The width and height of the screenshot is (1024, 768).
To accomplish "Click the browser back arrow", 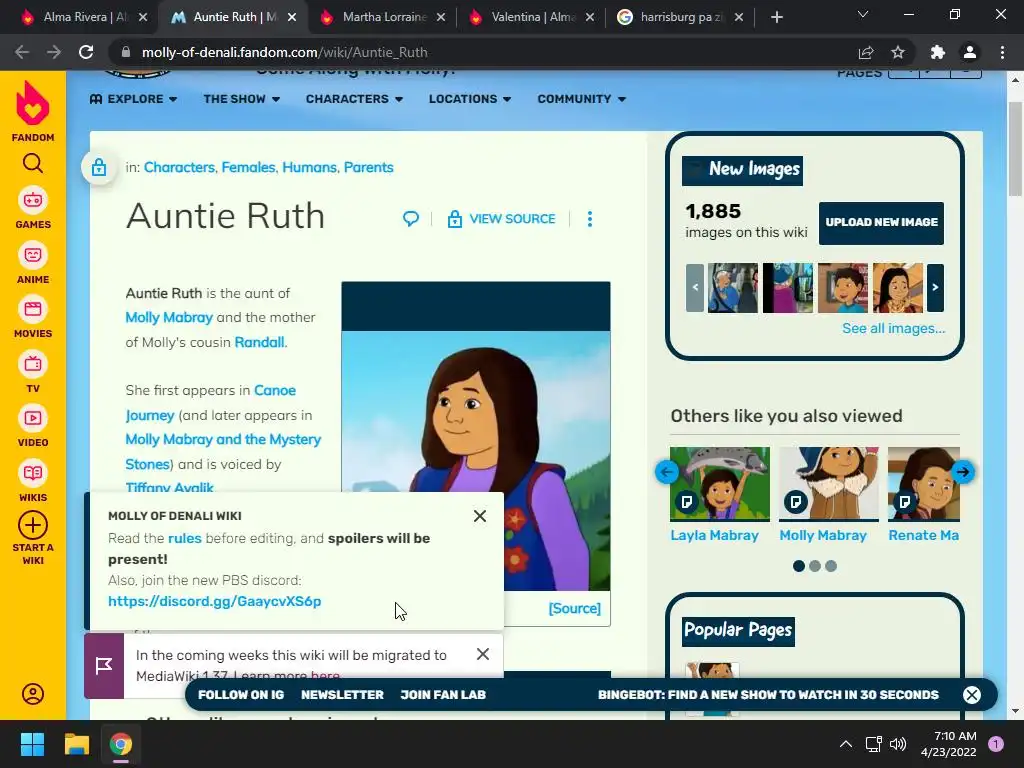I will tap(22, 52).
